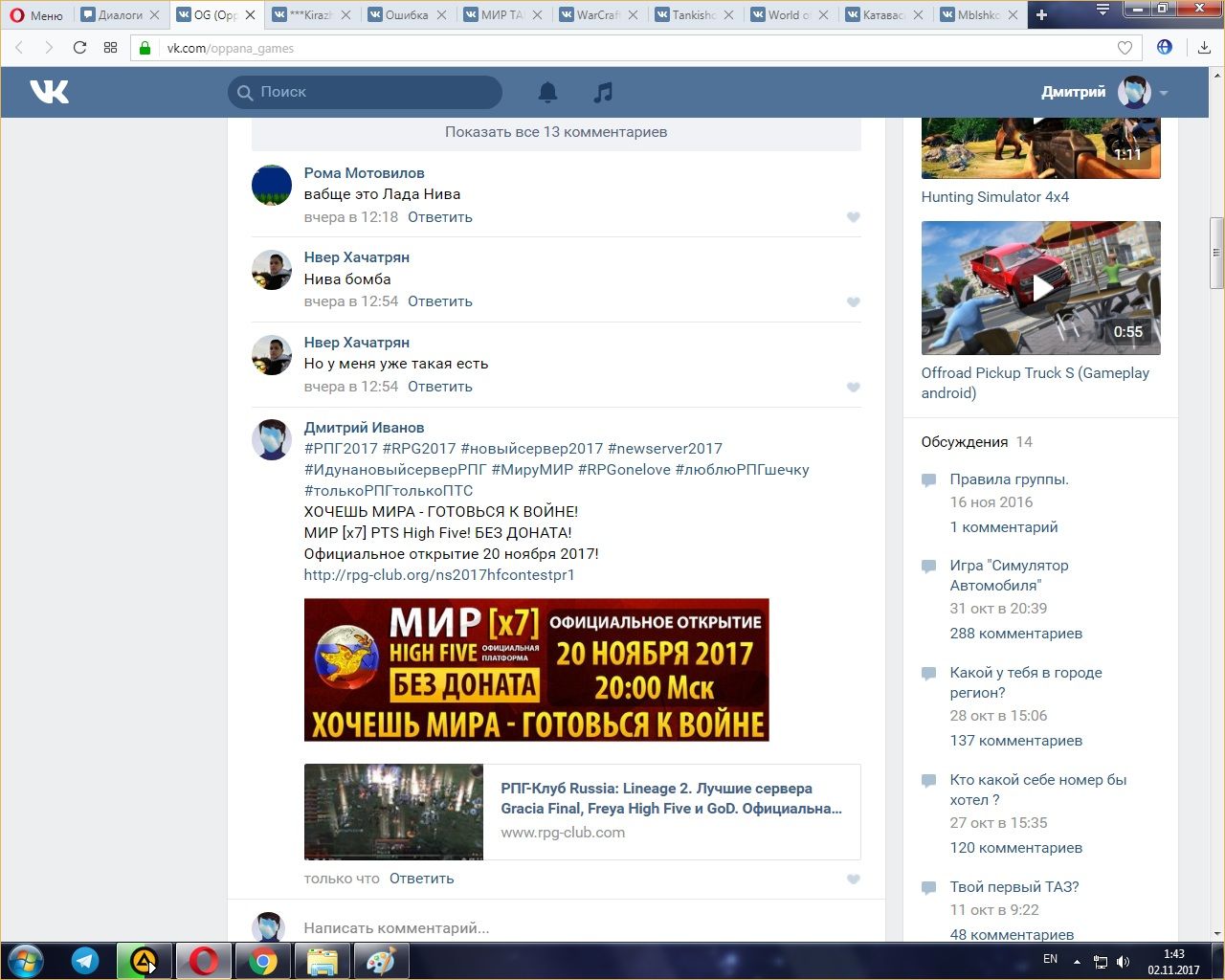Screen dimensions: 1225x980
Task: Open 'Кто какой себе номер бы хотел' discussion
Action: (x=1038, y=790)
